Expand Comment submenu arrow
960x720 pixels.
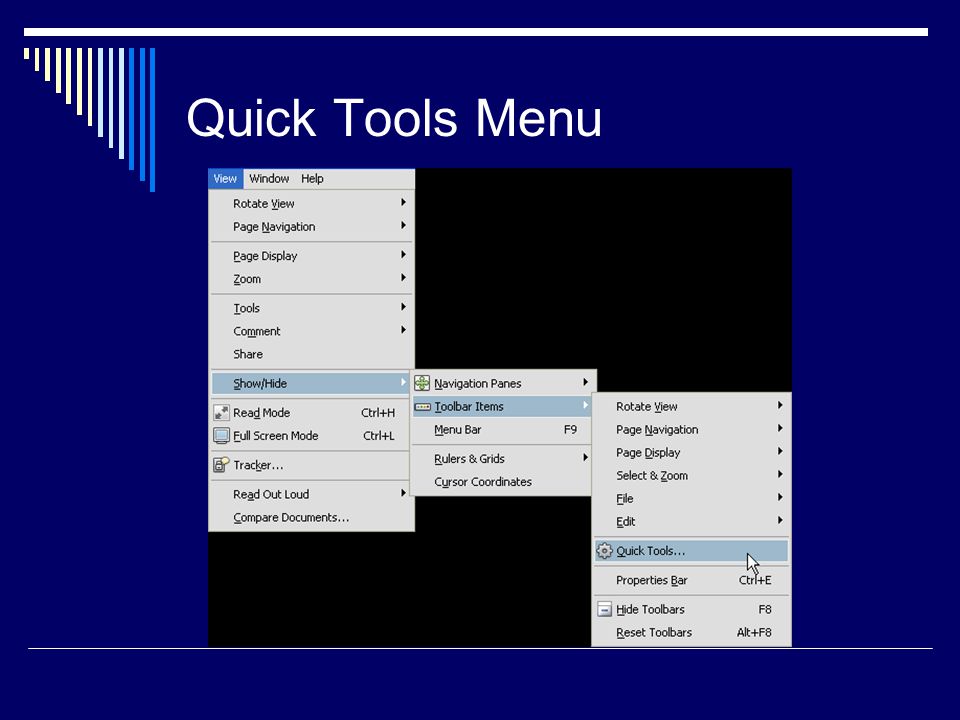403,331
